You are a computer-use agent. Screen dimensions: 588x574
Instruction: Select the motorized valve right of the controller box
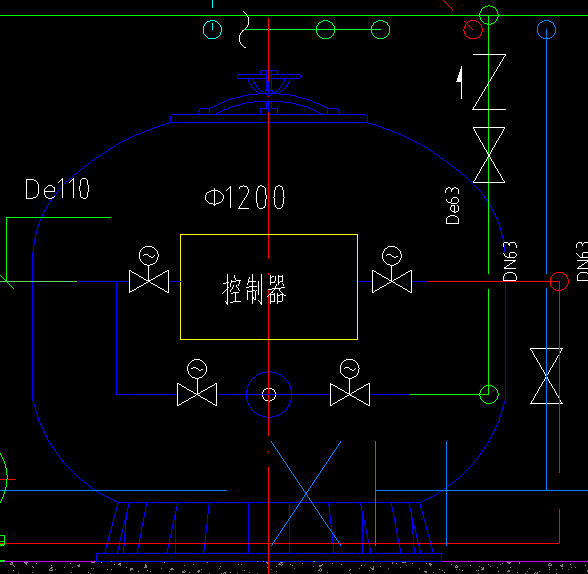(392, 269)
